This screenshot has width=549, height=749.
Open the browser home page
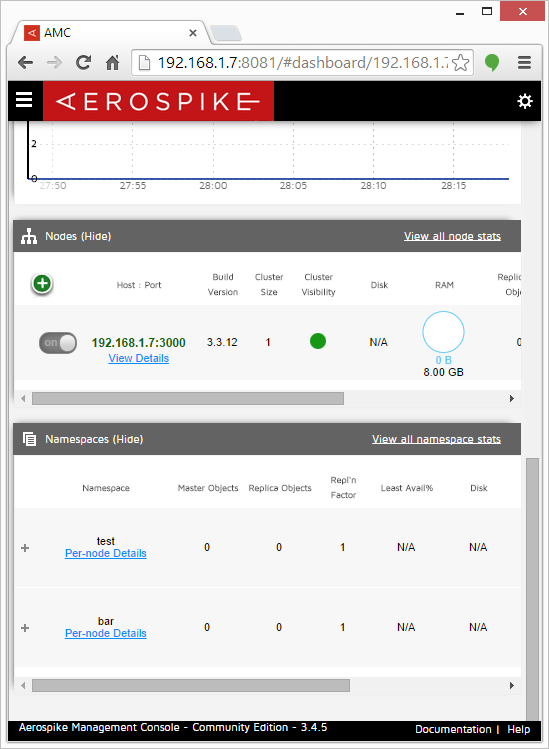(x=112, y=63)
